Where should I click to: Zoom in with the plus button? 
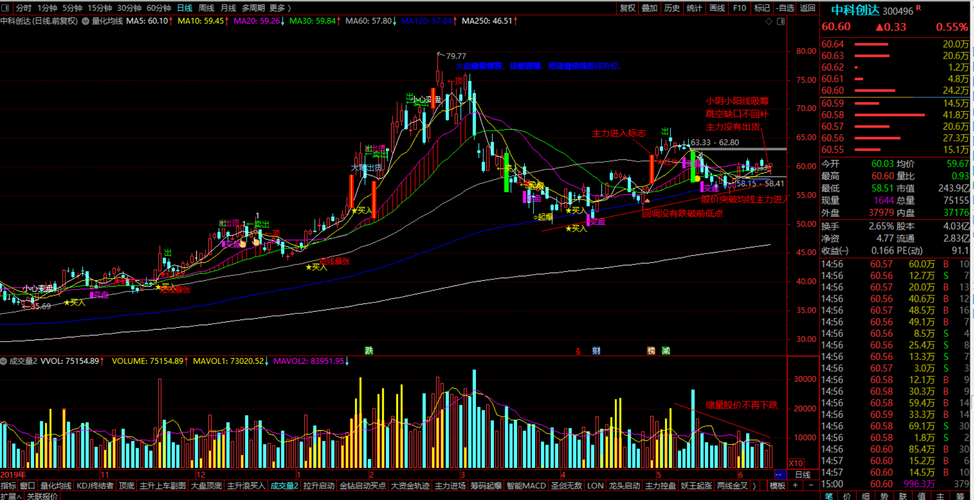tap(795, 485)
